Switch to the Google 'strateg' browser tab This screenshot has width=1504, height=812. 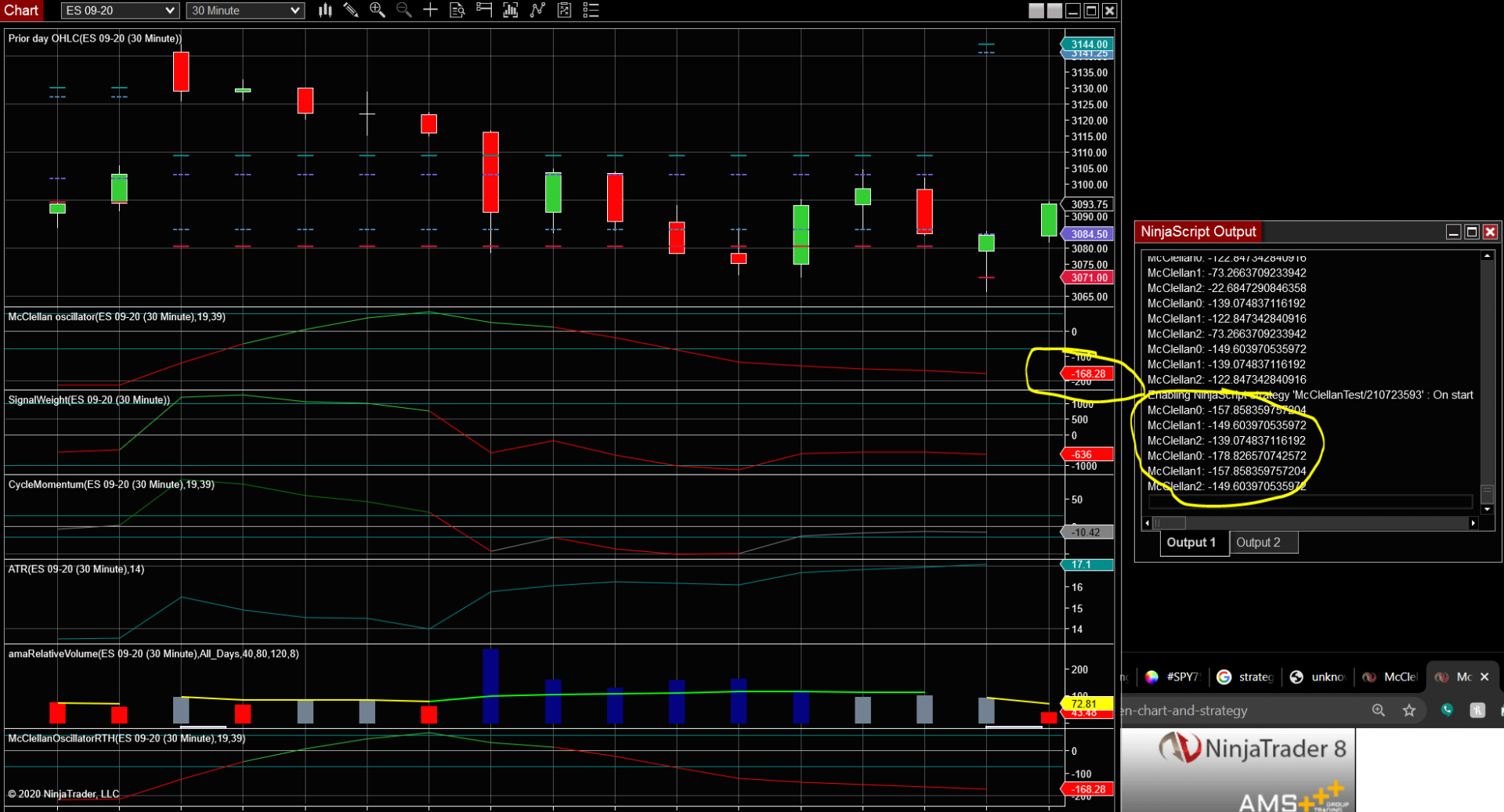[1245, 677]
